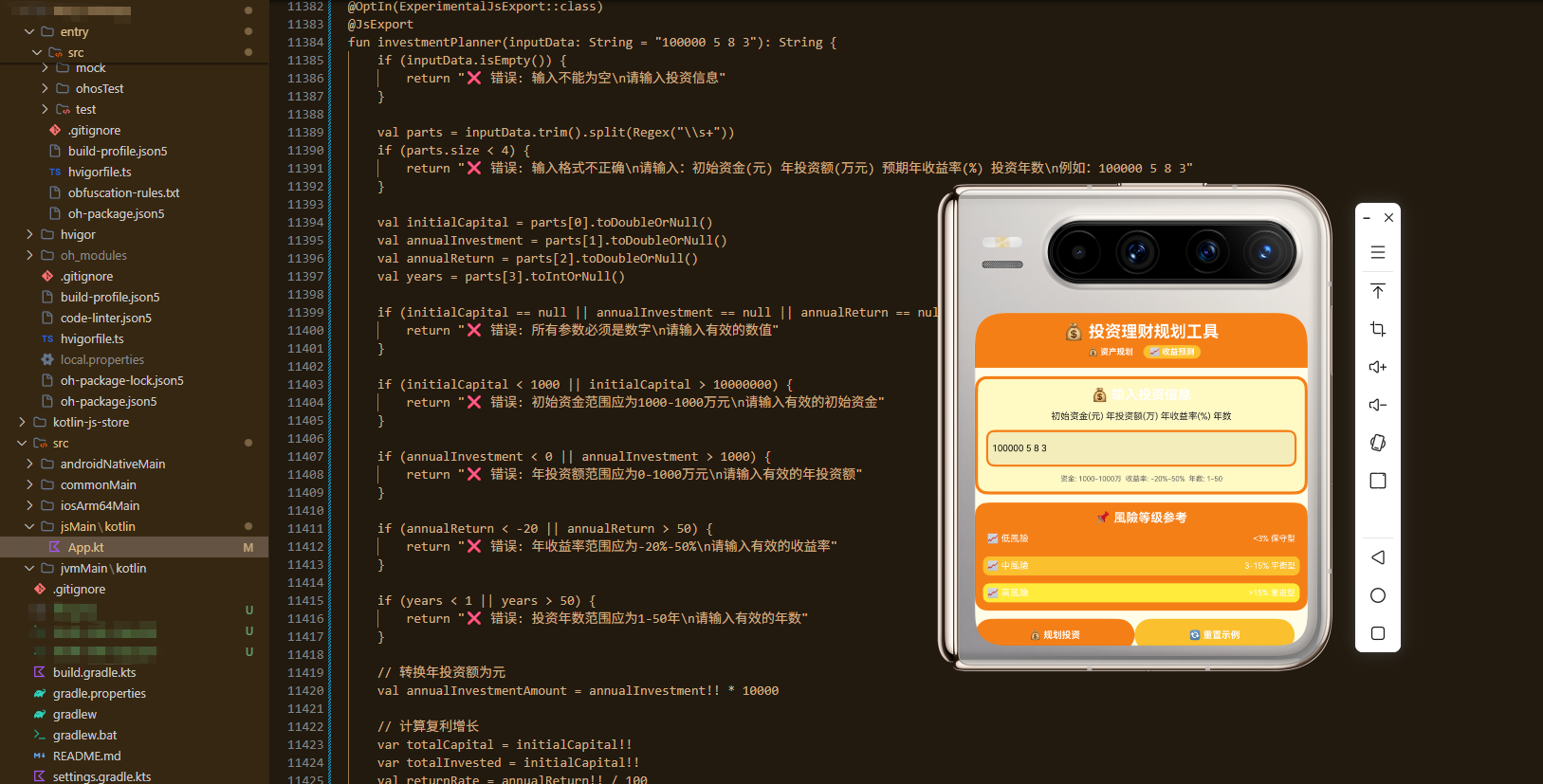Viewport: 1543px width, 784px height.
Task: Select the 高風險 risk level row
Action: [1141, 593]
